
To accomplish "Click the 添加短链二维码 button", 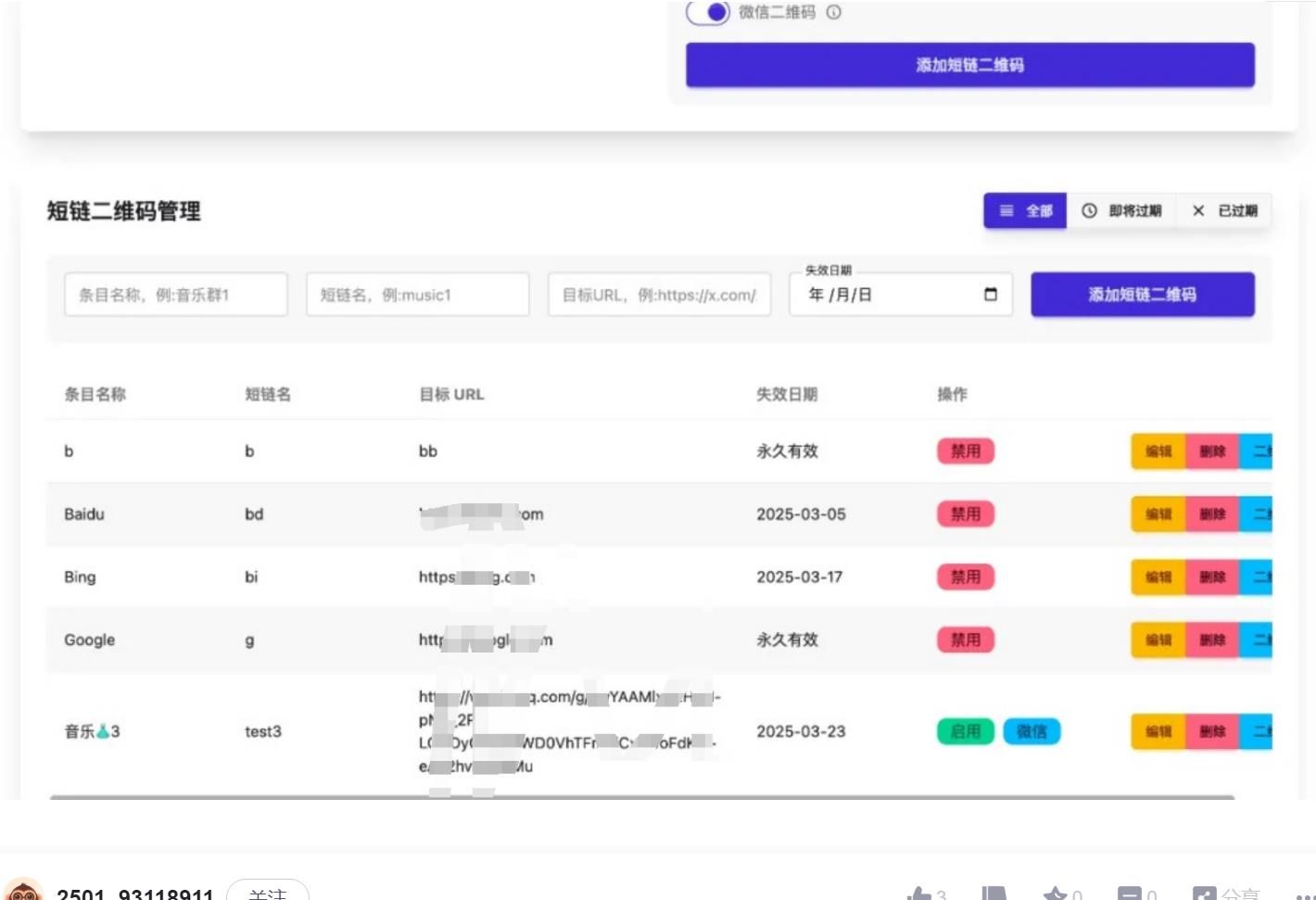I will point(1142,294).
